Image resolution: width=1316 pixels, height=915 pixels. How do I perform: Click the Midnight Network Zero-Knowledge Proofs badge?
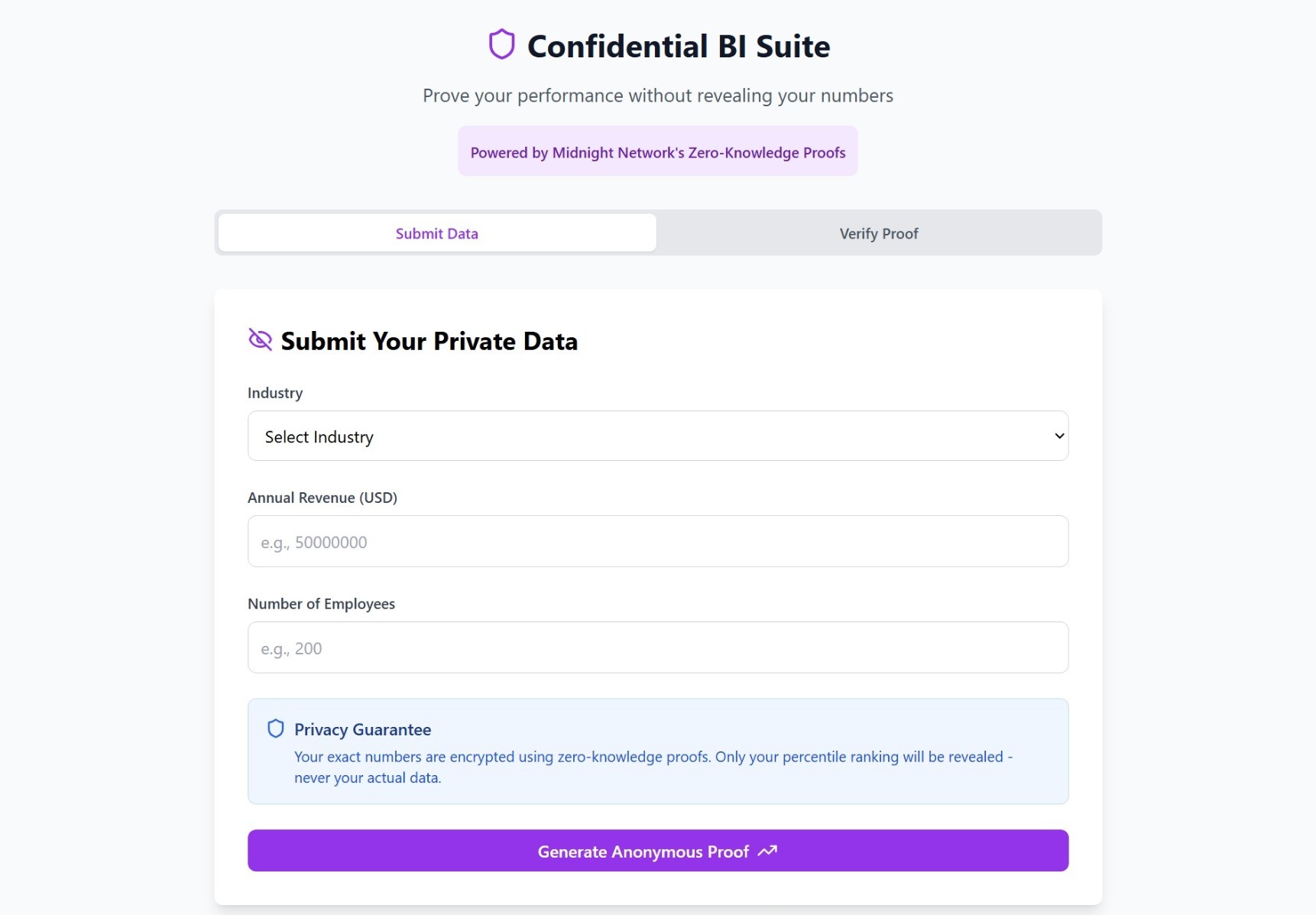[x=657, y=151]
